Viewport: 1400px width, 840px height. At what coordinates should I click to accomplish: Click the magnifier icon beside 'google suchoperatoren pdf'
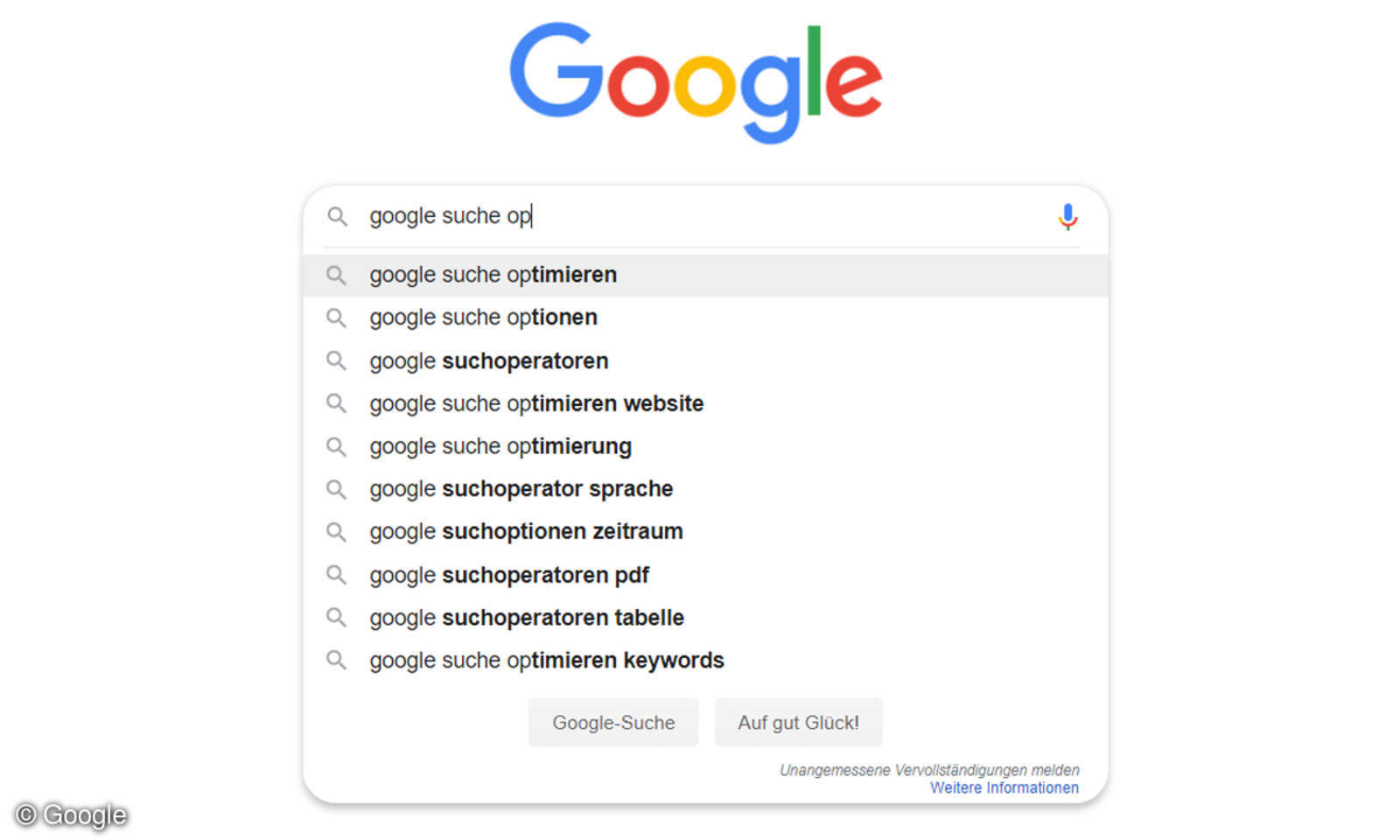point(337,575)
